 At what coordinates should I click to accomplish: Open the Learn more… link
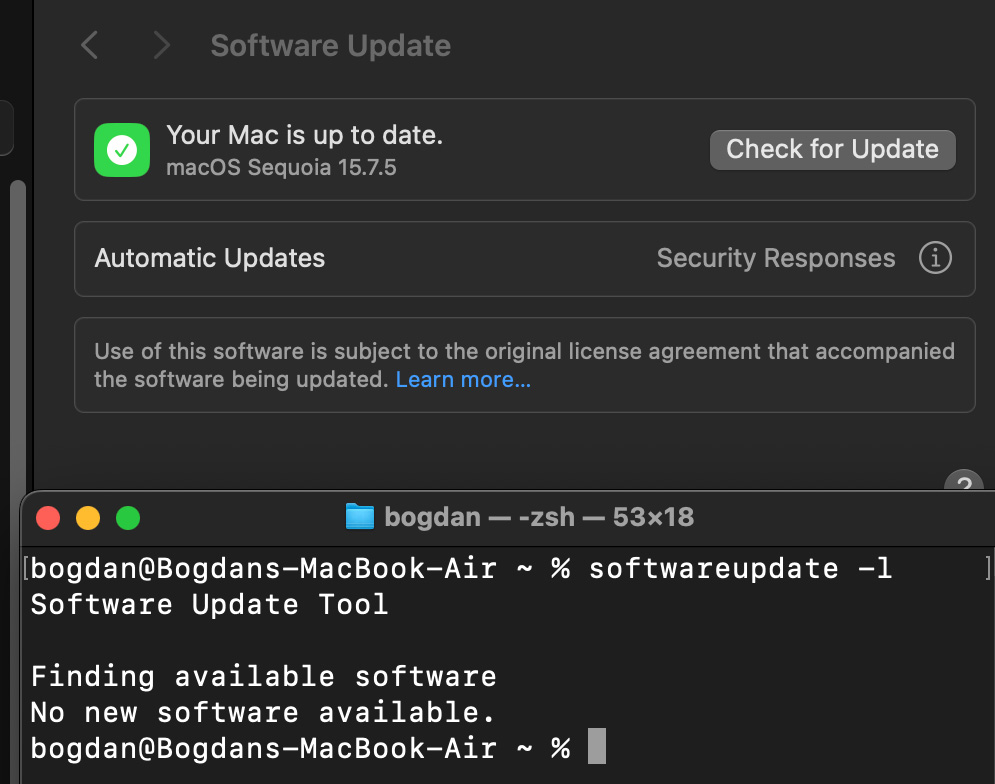[463, 380]
